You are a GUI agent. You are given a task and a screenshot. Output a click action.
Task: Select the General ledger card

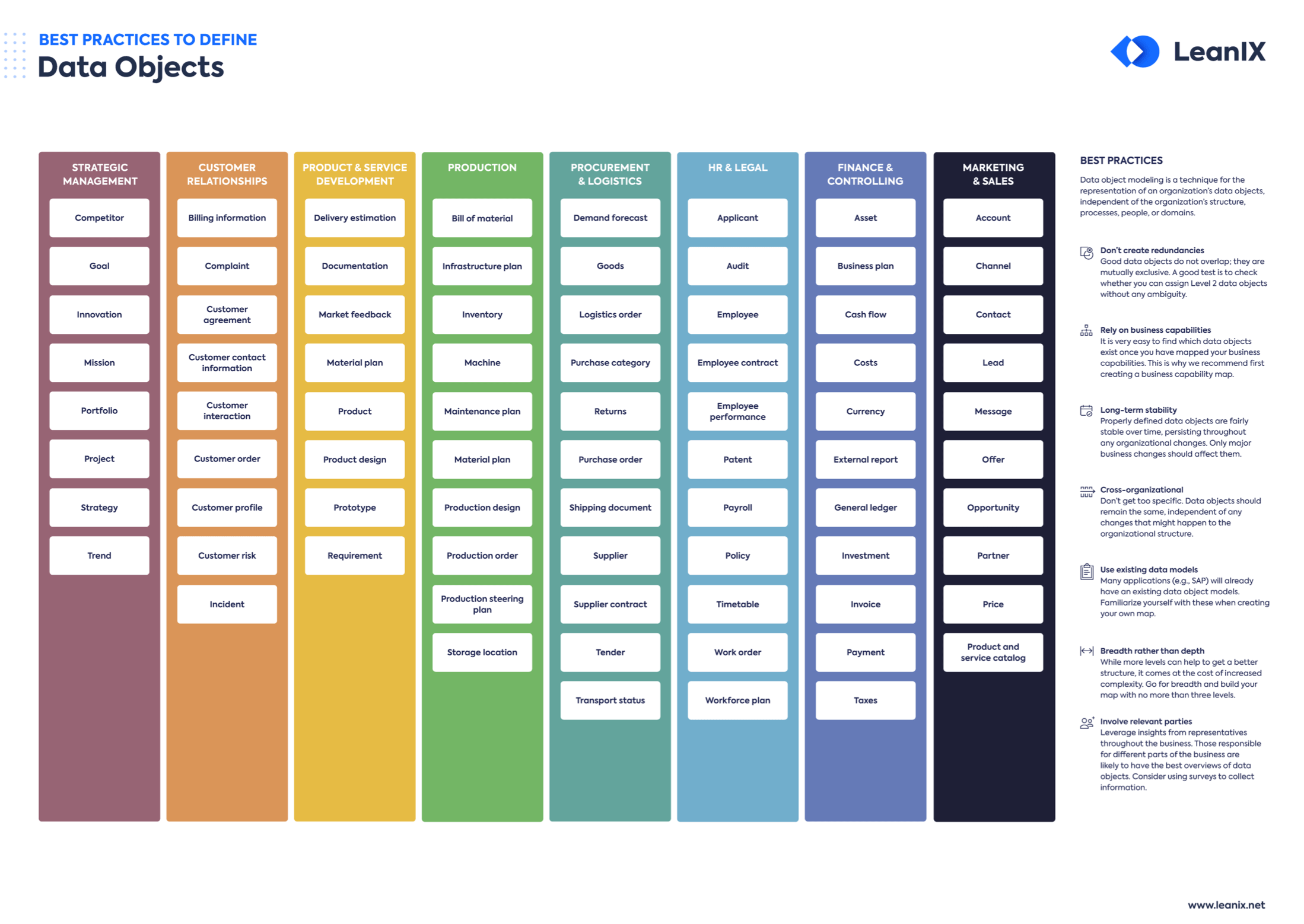[x=864, y=507]
